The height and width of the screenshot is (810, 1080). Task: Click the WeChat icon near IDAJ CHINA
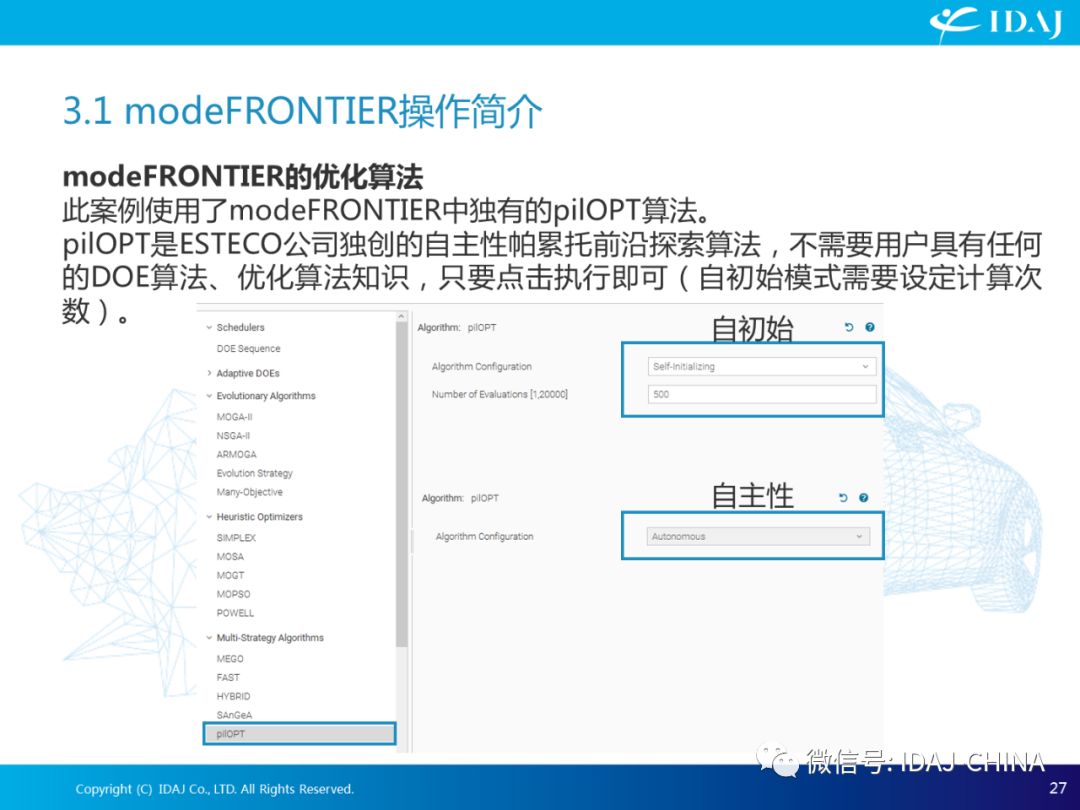(778, 760)
